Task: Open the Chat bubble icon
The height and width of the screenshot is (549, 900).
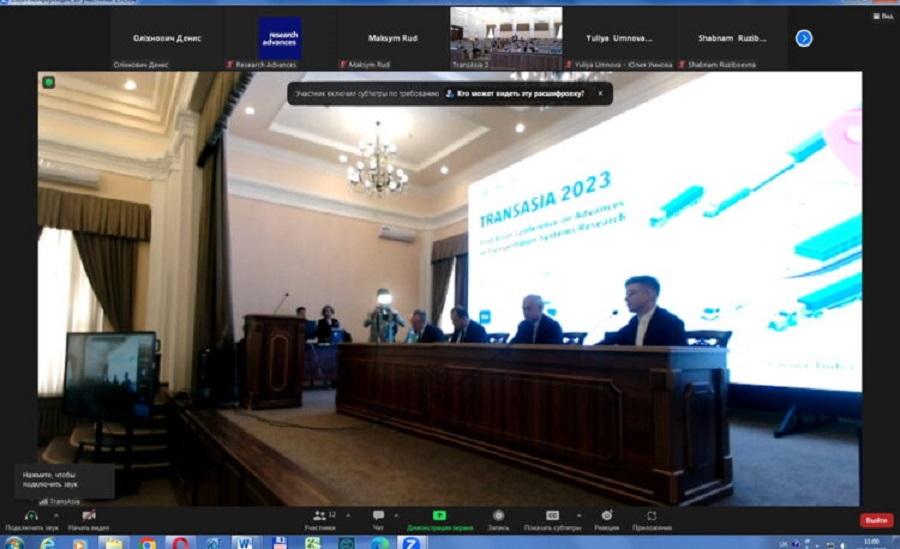Action: pos(378,515)
